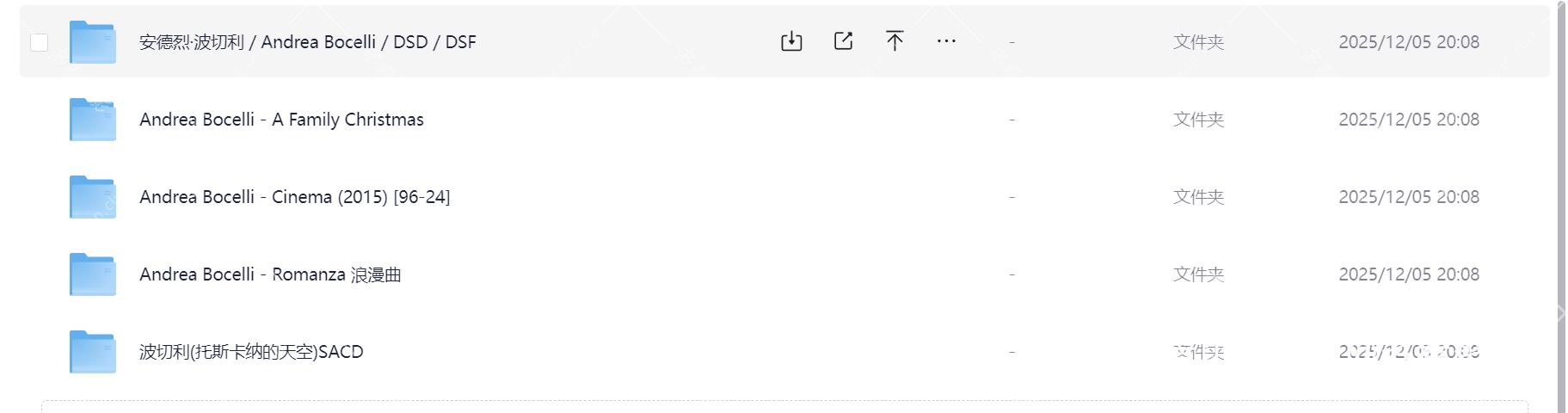This screenshot has width=1568, height=413.
Task: Open the Andrea Bocelli - Cinema (2015) folder name
Action: tap(294, 197)
